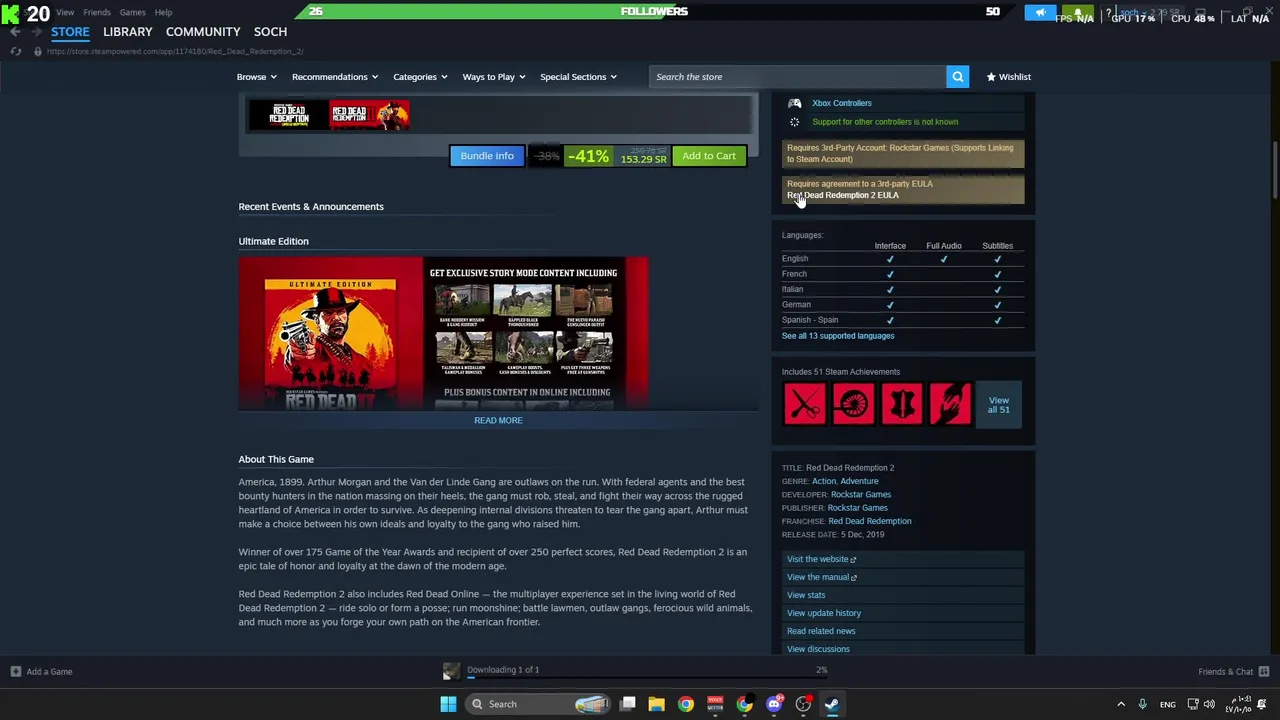Image resolution: width=1280 pixels, height=720 pixels.
Task: Open File Explorer from the taskbar
Action: (656, 704)
